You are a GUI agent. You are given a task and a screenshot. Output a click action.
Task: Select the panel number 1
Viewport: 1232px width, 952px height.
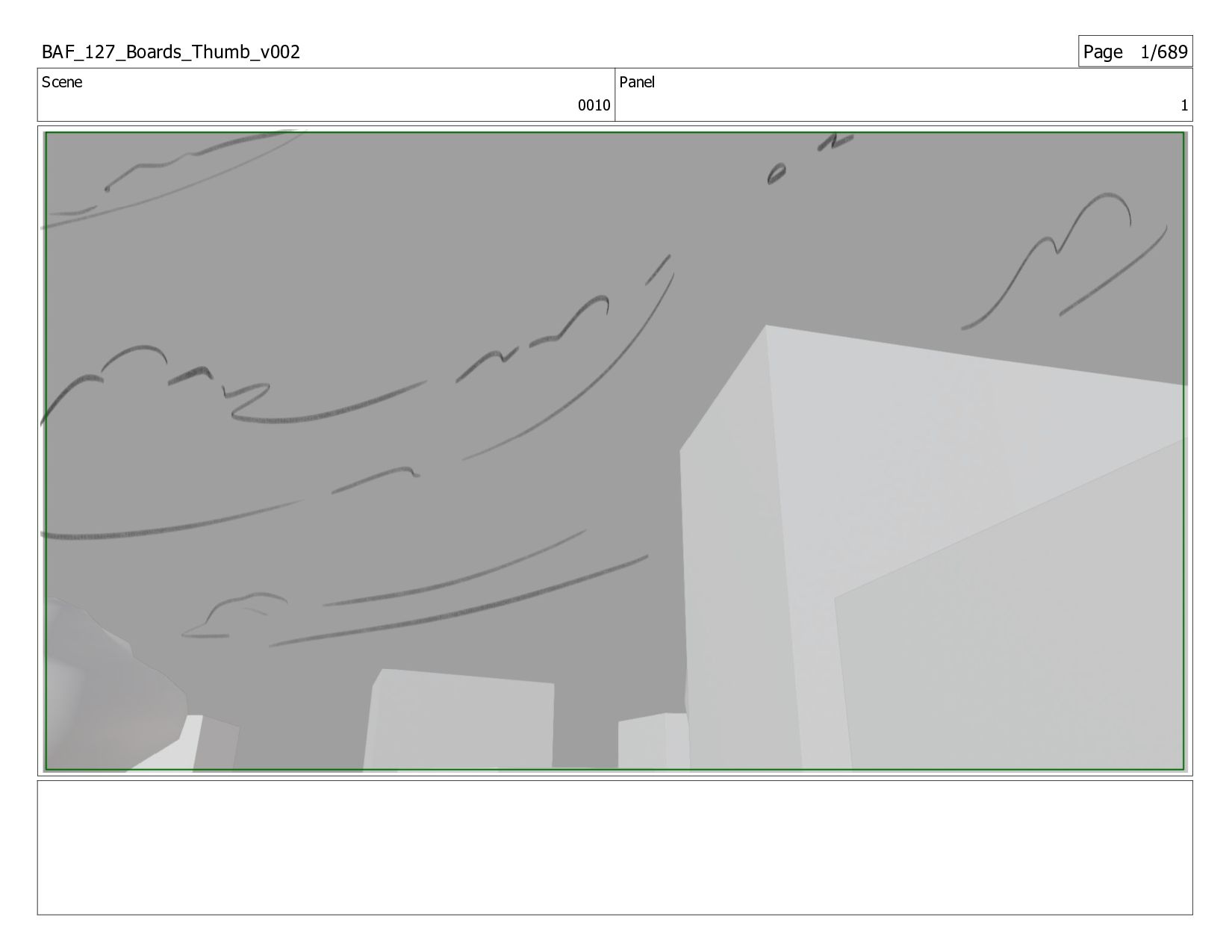tap(1183, 106)
